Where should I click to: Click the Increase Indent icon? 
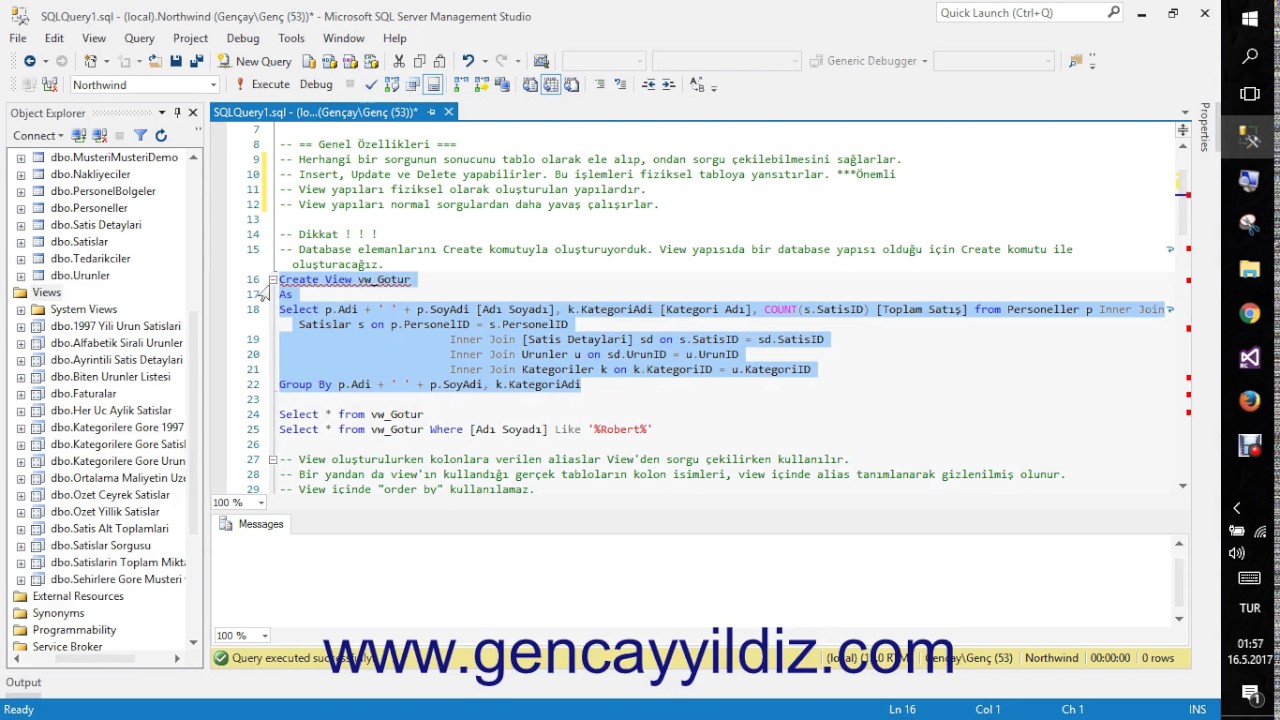(668, 85)
